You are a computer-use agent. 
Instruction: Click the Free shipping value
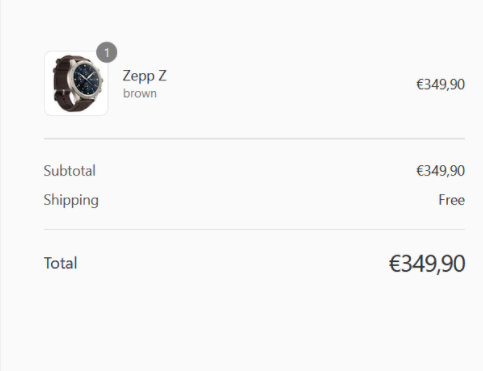(452, 200)
